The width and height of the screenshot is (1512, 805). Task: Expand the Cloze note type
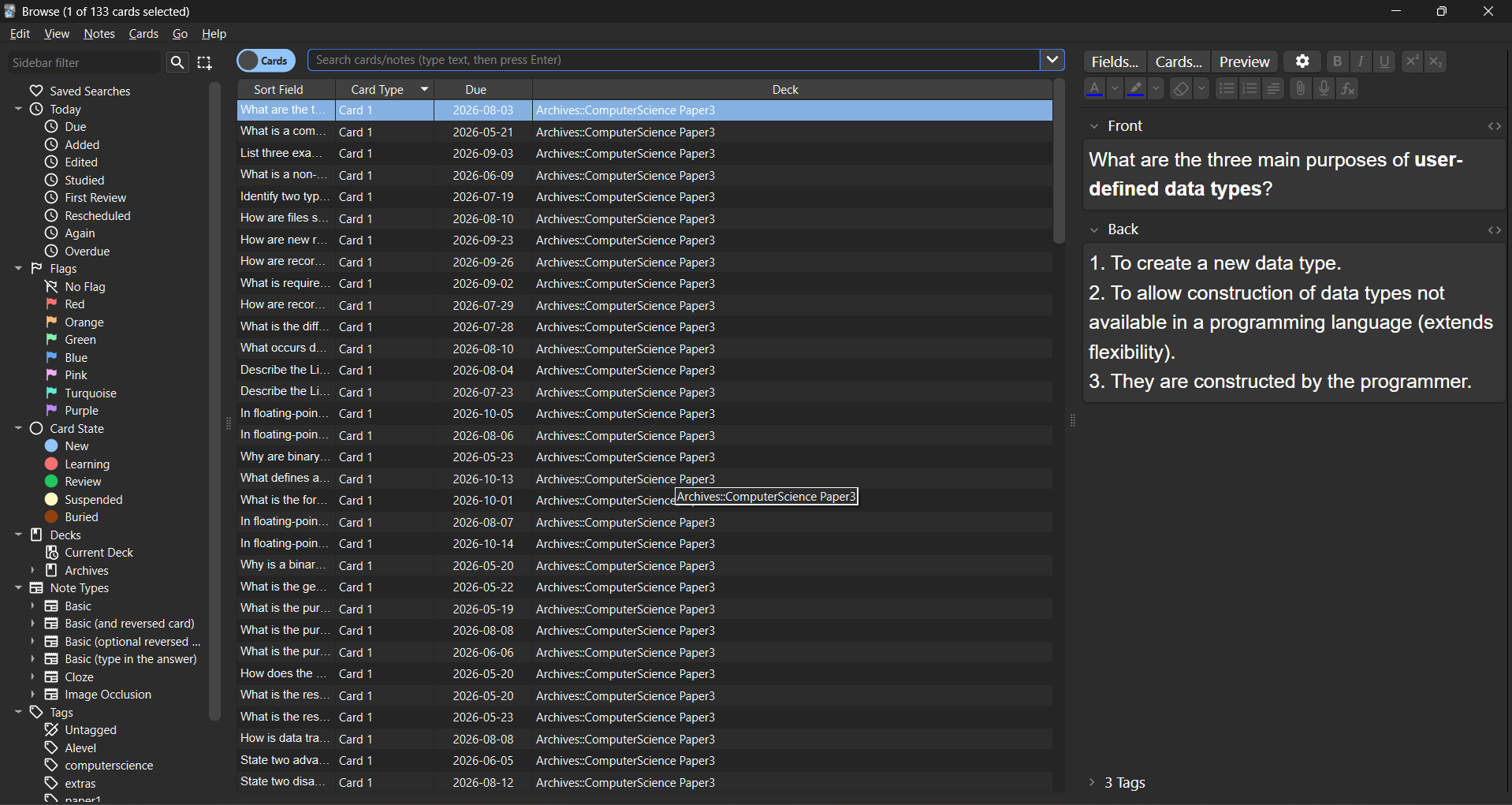point(32,676)
